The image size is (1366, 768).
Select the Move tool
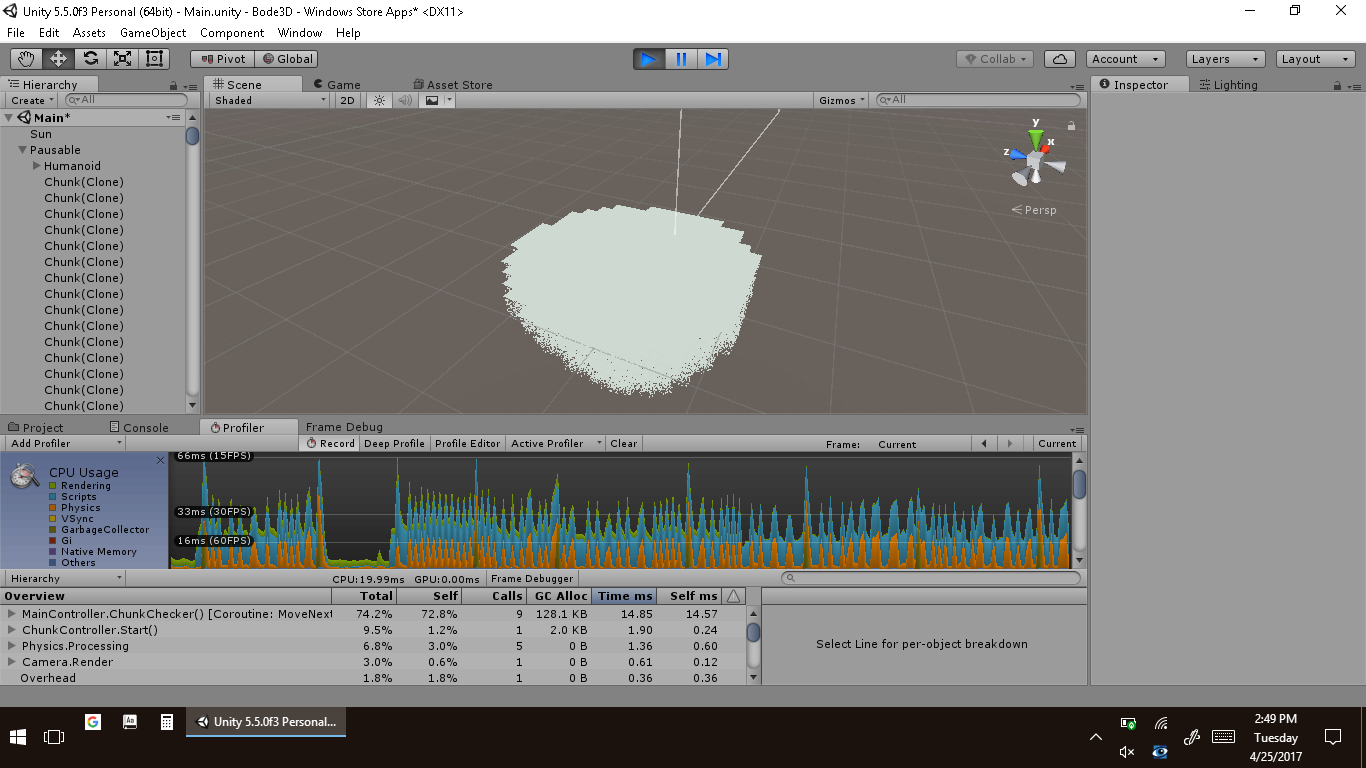pos(59,59)
